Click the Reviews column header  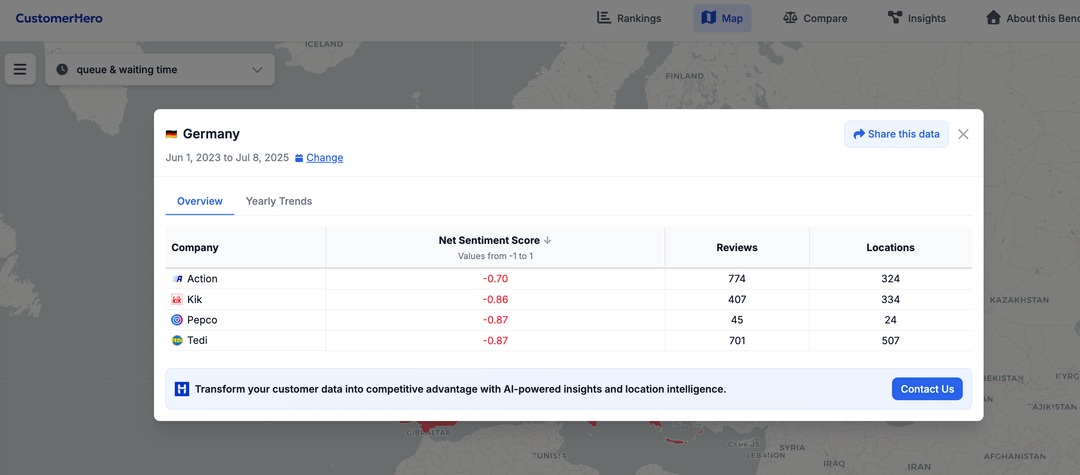tap(736, 247)
